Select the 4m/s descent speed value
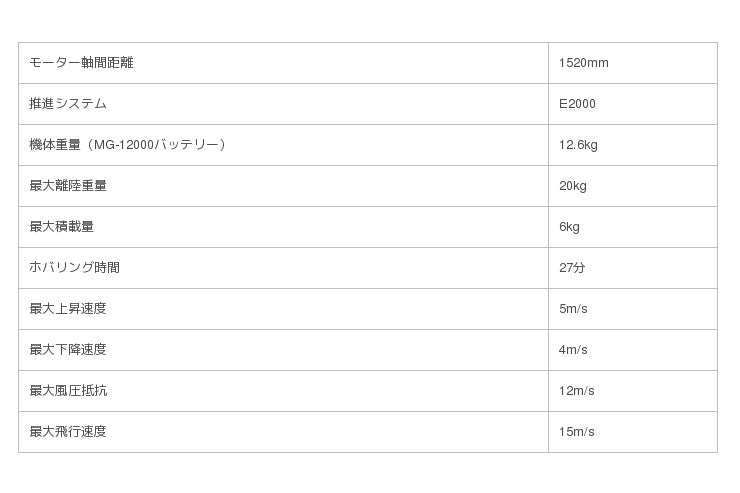Image resolution: width=740 pixels, height=493 pixels. 574,350
